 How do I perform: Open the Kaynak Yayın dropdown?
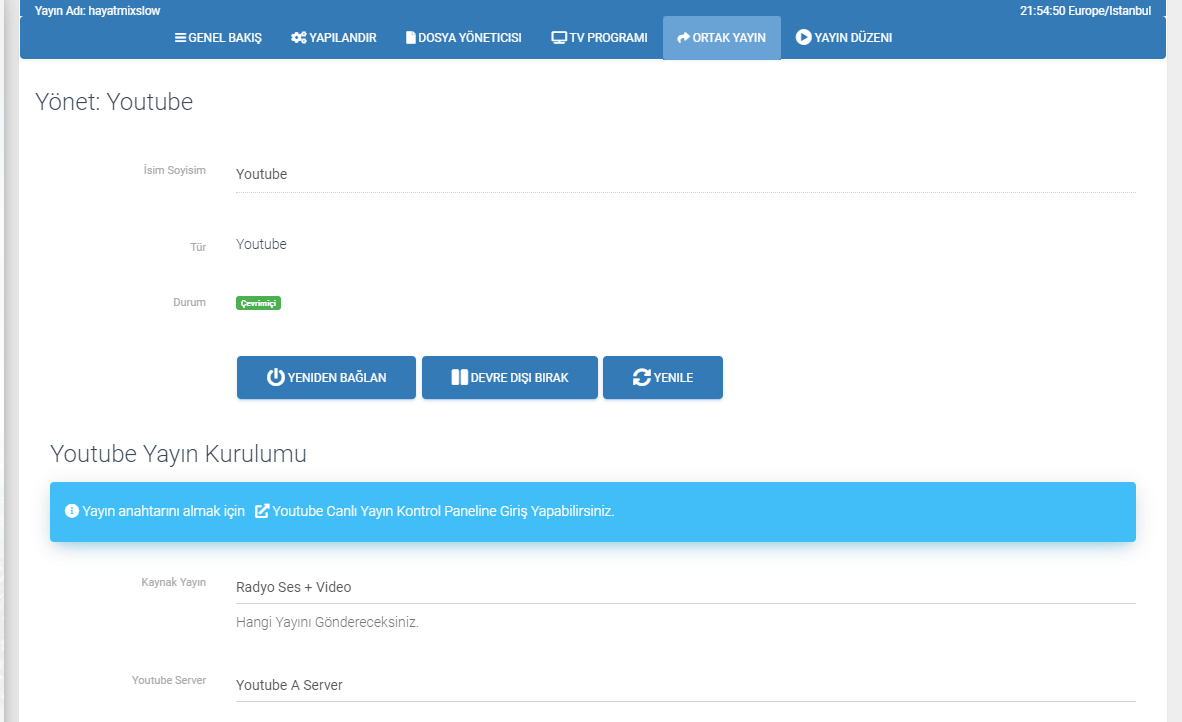(x=685, y=587)
